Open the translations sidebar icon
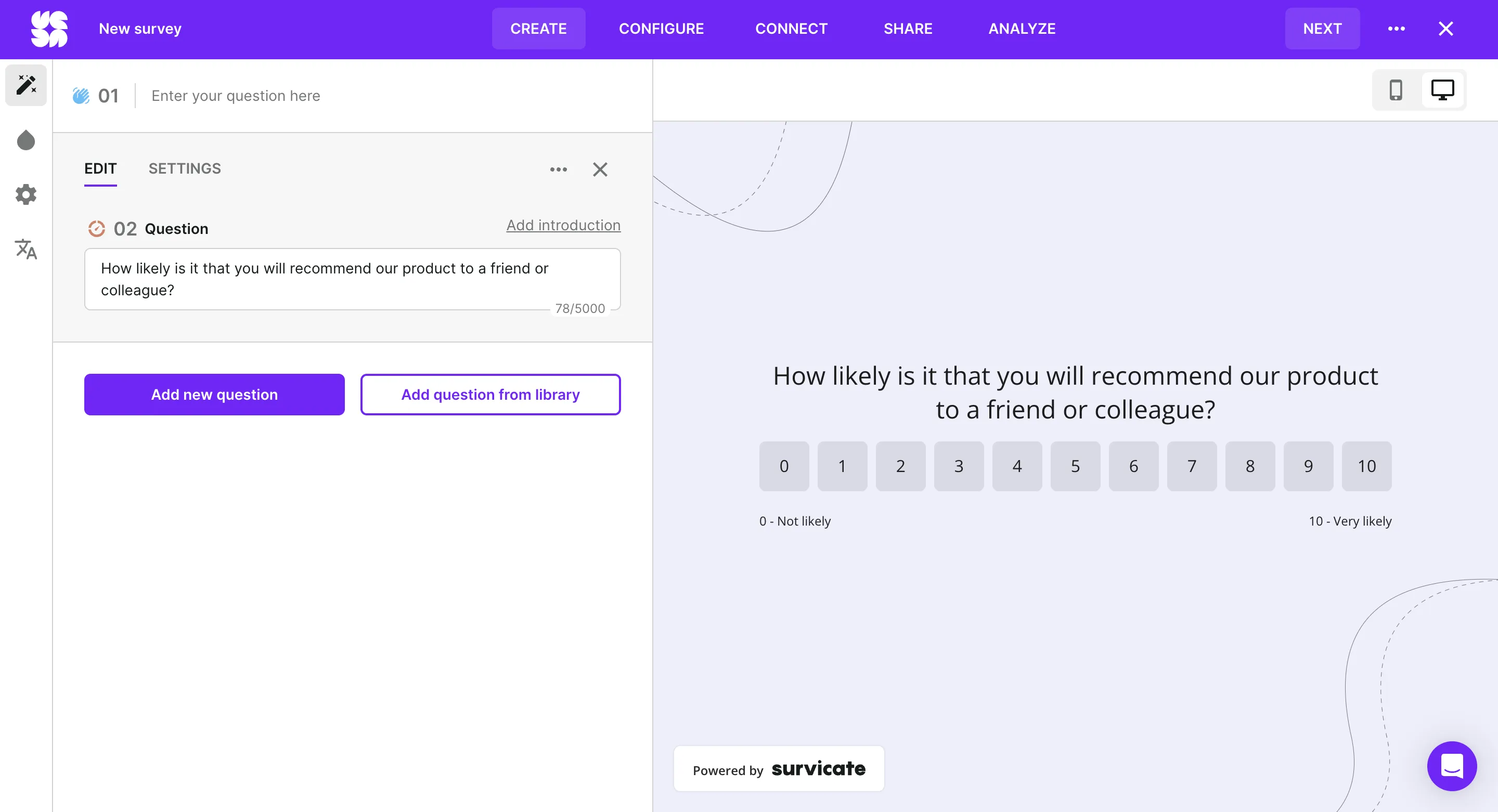Screen dimensions: 1498x812 pos(26,249)
